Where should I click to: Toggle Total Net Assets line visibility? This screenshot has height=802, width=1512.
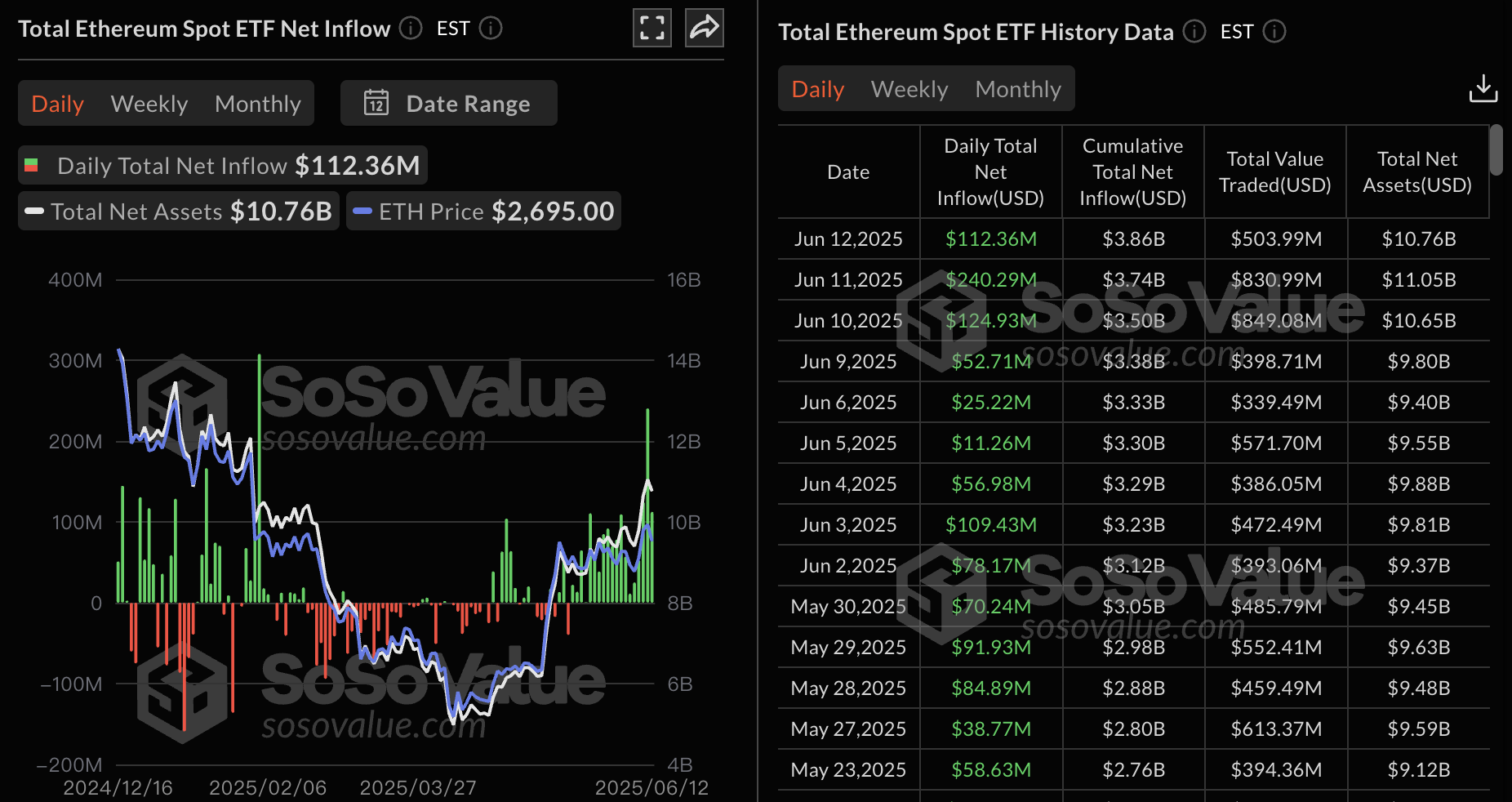pyautogui.click(x=179, y=212)
